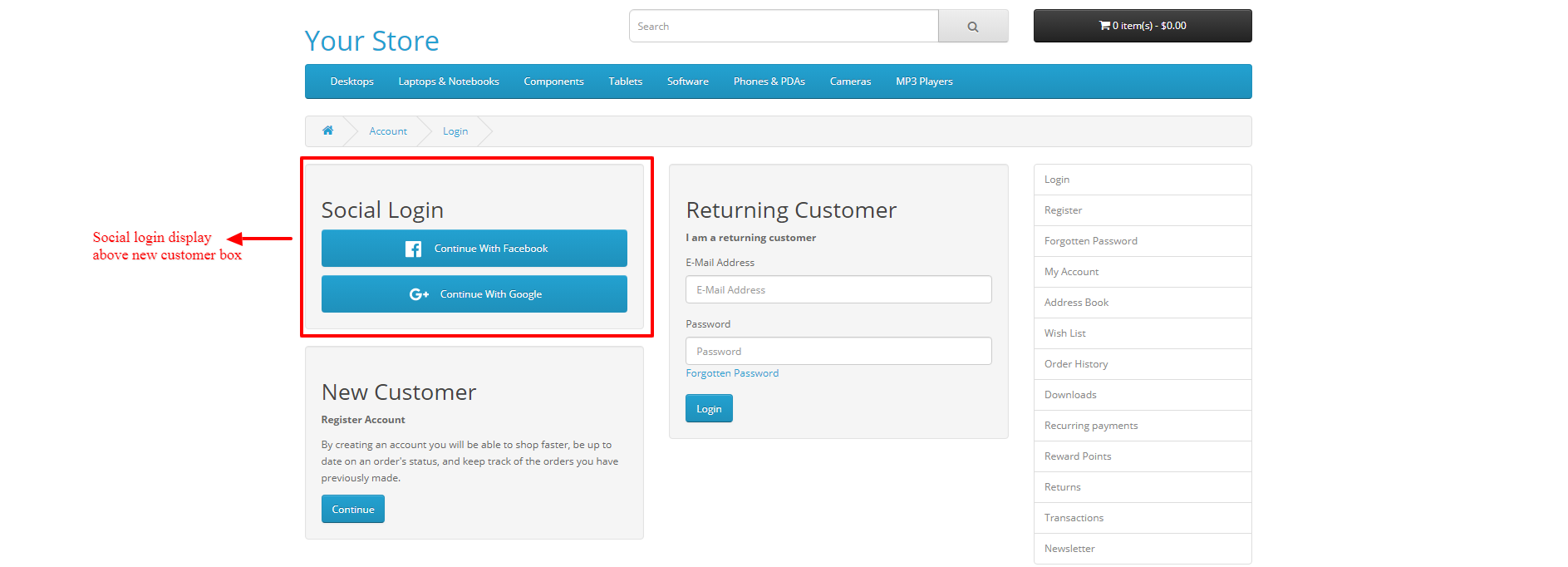
Task: Click Continue under New Customer
Action: [352, 510]
